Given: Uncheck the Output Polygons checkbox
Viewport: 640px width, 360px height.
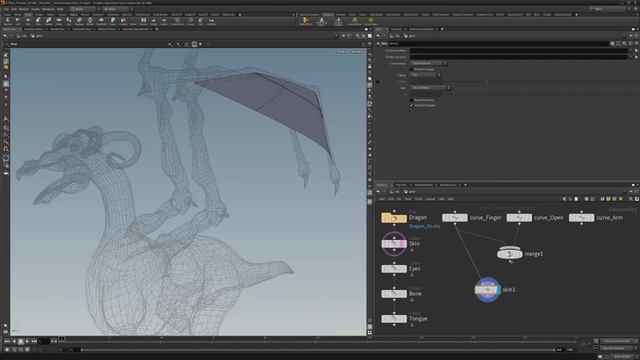Looking at the screenshot, I should click(411, 105).
